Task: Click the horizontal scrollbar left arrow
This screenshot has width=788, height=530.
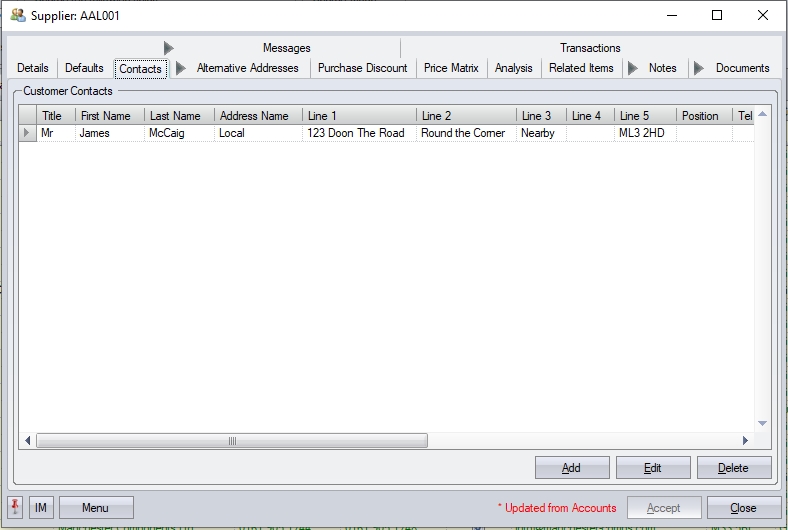Action: coord(28,441)
